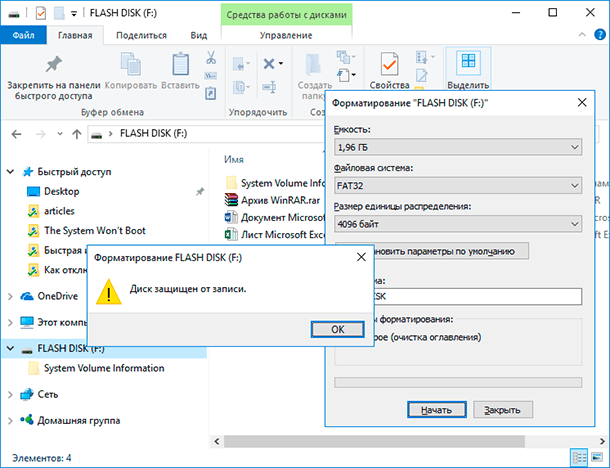The image size is (610, 468).
Task: Click the Edit icon below Open
Action: (x=422, y=75)
